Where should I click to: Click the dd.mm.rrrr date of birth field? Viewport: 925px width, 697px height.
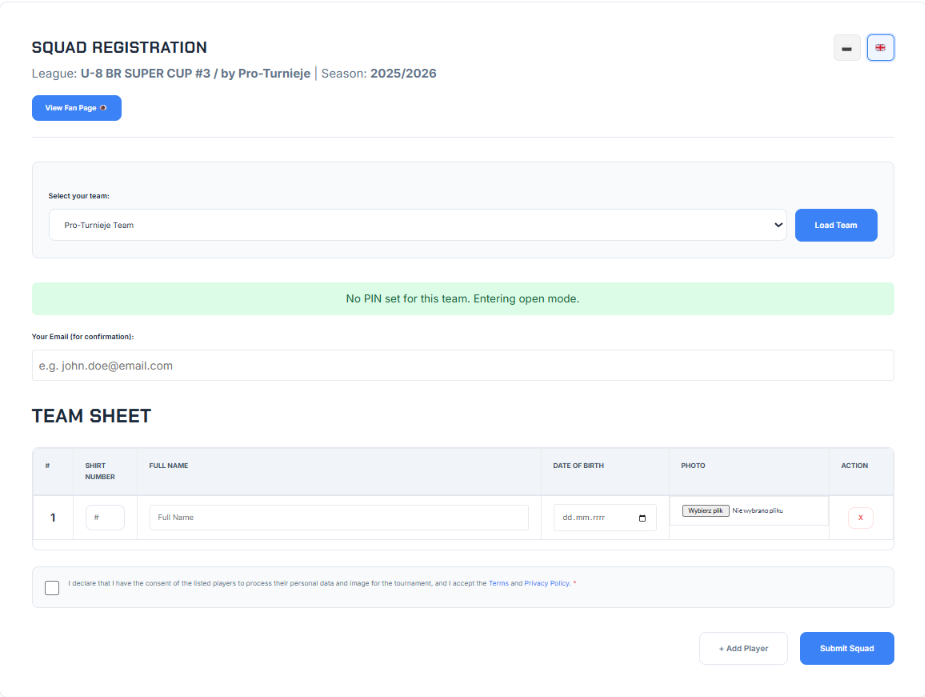(605, 518)
